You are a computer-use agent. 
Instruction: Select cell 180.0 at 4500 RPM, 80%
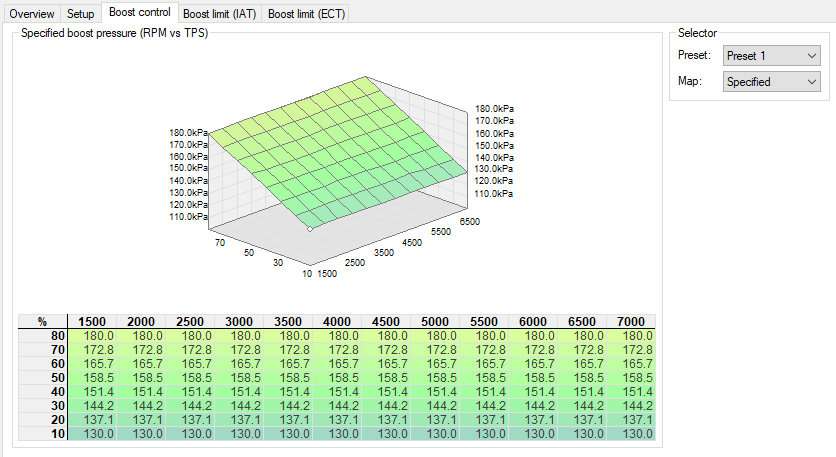coord(386,336)
